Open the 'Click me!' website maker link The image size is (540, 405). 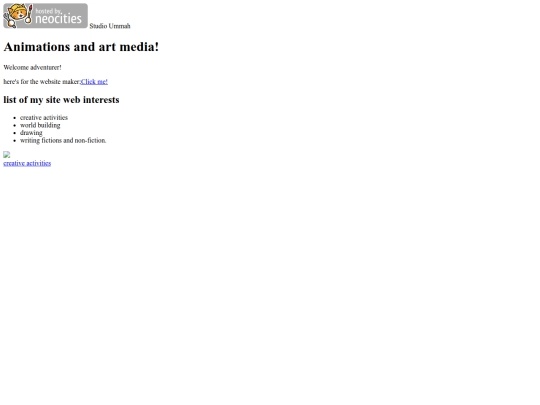94,82
